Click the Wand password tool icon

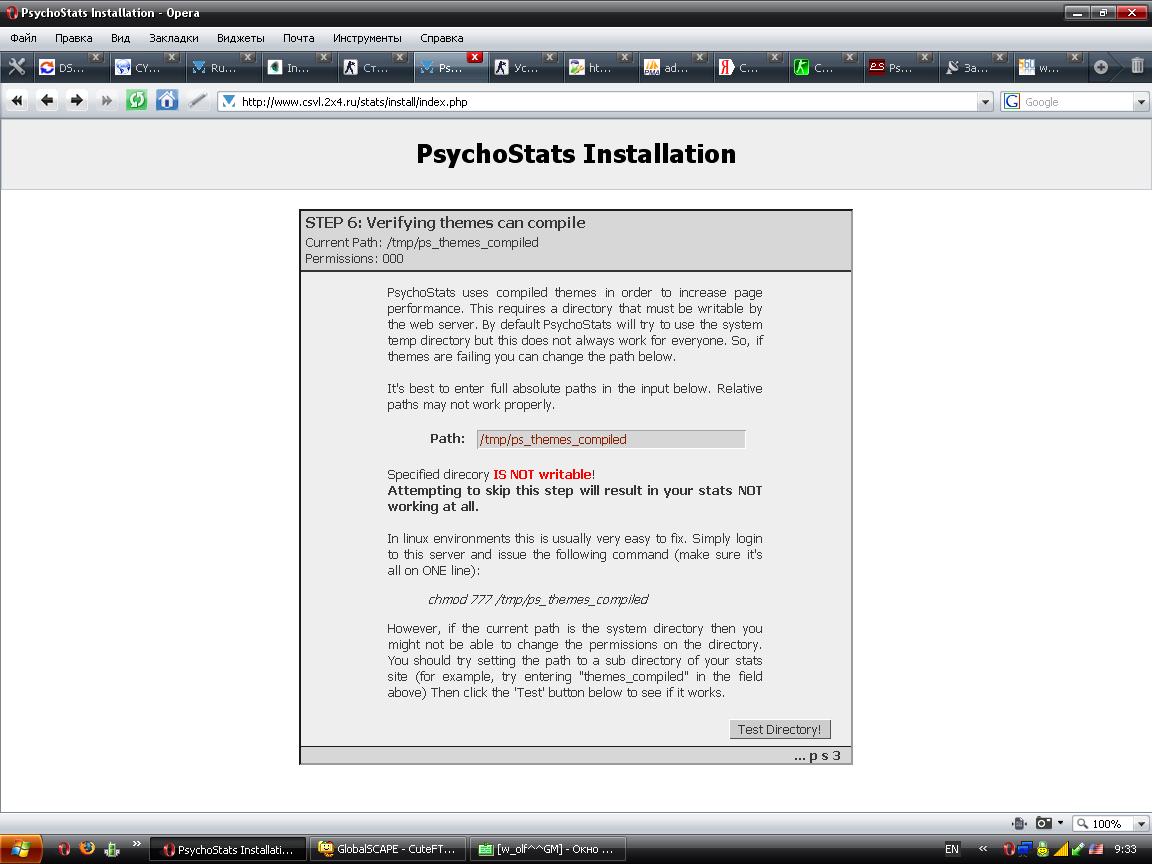coord(197,101)
